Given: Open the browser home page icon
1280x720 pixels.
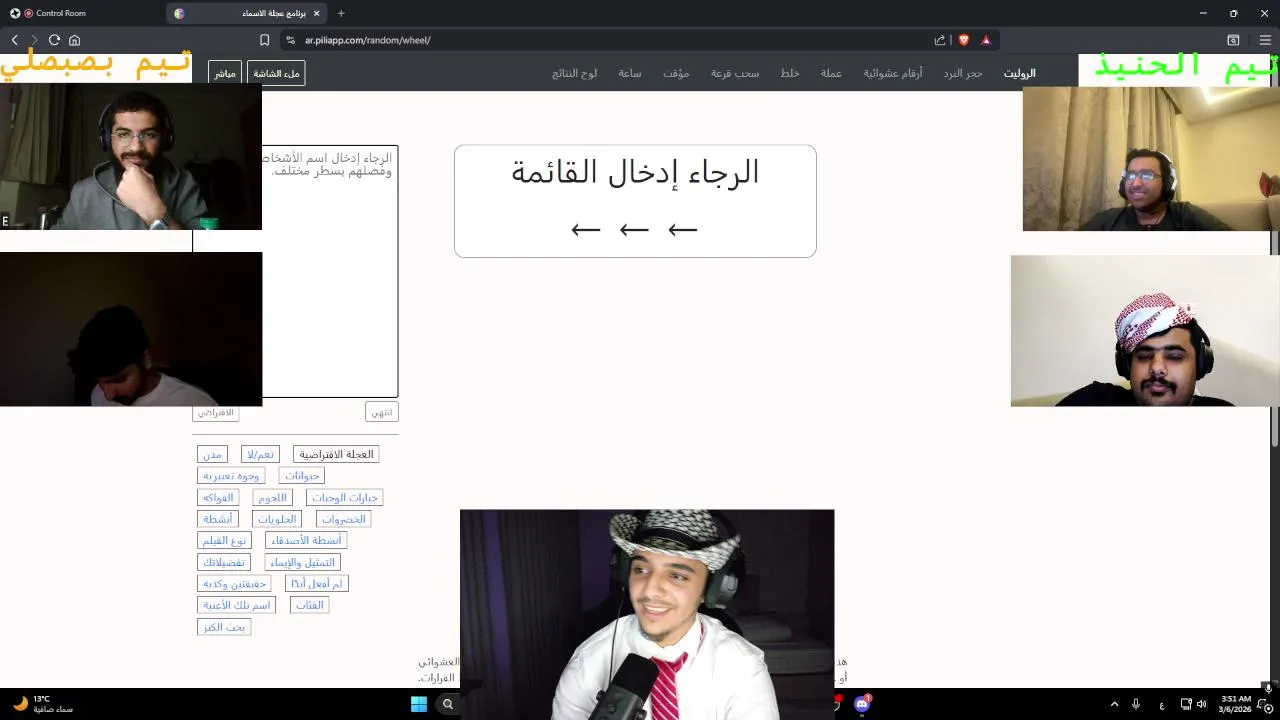Looking at the screenshot, I should pyautogui.click(x=74, y=40).
